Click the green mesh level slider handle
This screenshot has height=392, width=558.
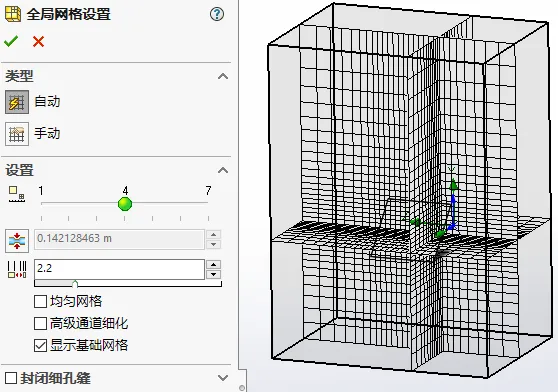click(x=125, y=204)
